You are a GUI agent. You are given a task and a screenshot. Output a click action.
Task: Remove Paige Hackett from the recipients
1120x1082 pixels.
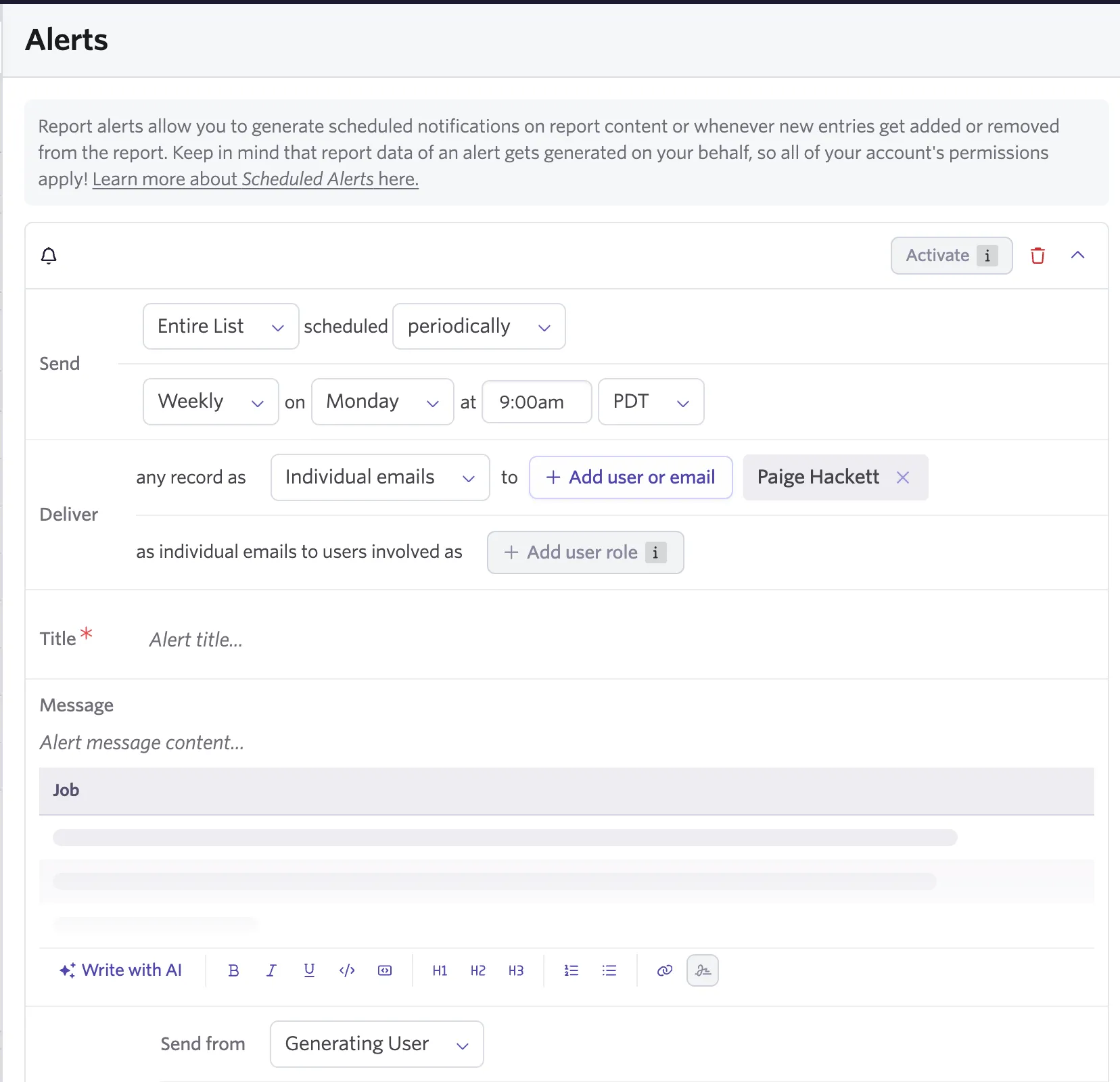point(902,477)
